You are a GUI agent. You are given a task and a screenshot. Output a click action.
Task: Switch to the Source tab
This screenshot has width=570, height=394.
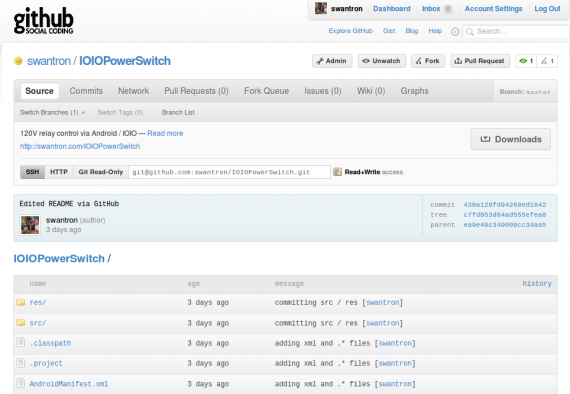pos(39,91)
